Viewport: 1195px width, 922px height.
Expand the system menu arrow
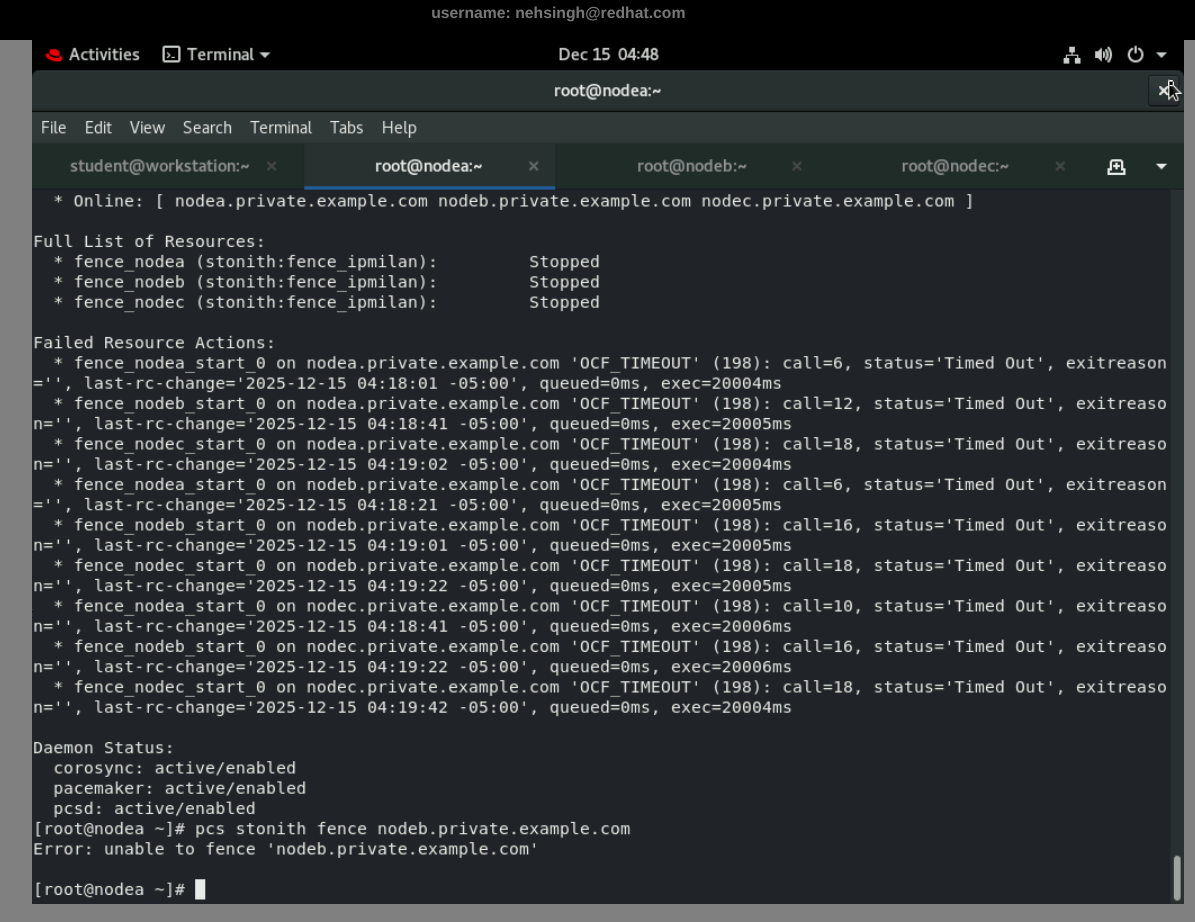click(x=1161, y=55)
